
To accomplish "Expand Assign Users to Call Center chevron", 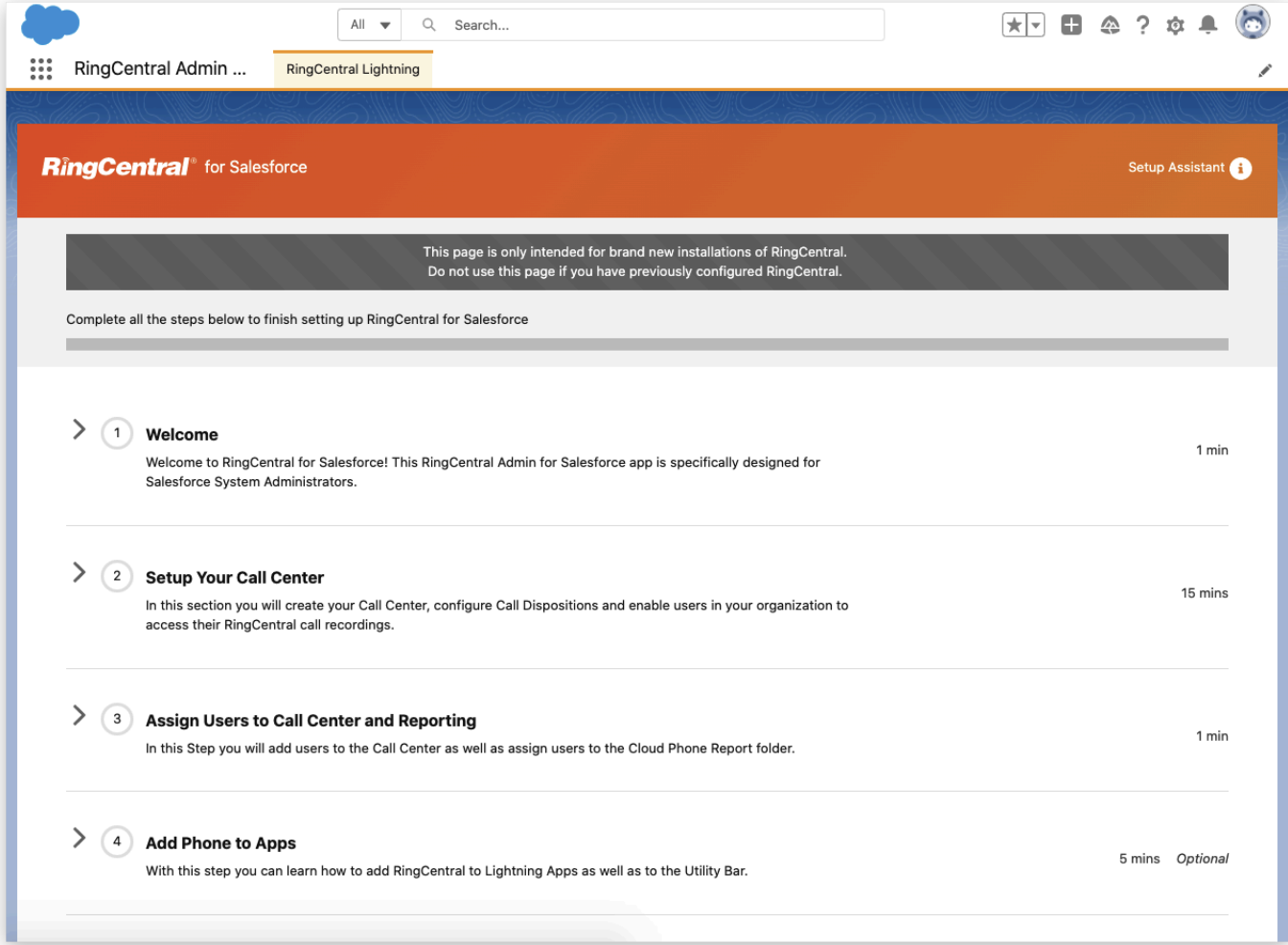I will point(80,715).
